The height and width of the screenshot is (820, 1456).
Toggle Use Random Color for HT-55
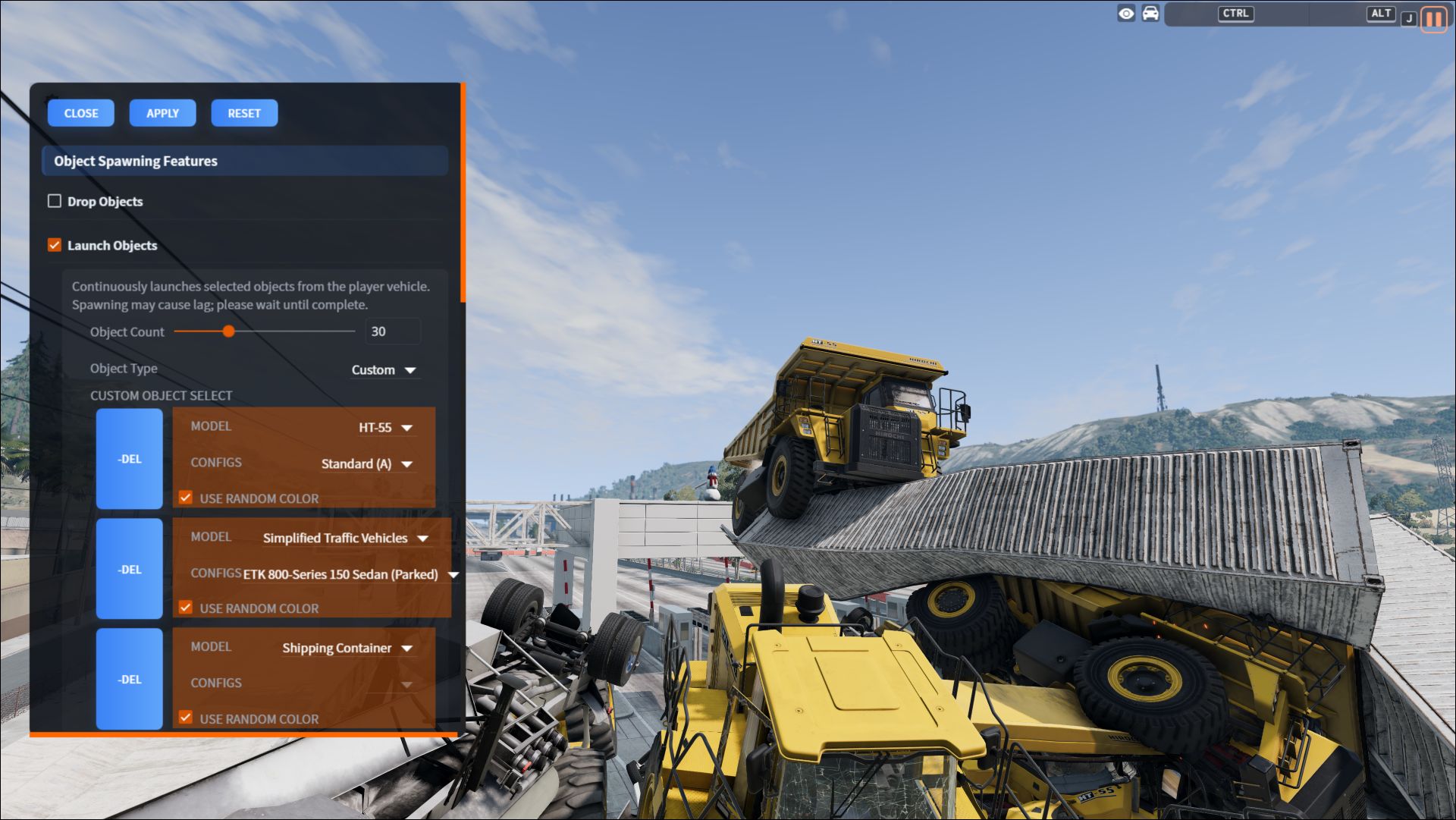pyautogui.click(x=185, y=498)
